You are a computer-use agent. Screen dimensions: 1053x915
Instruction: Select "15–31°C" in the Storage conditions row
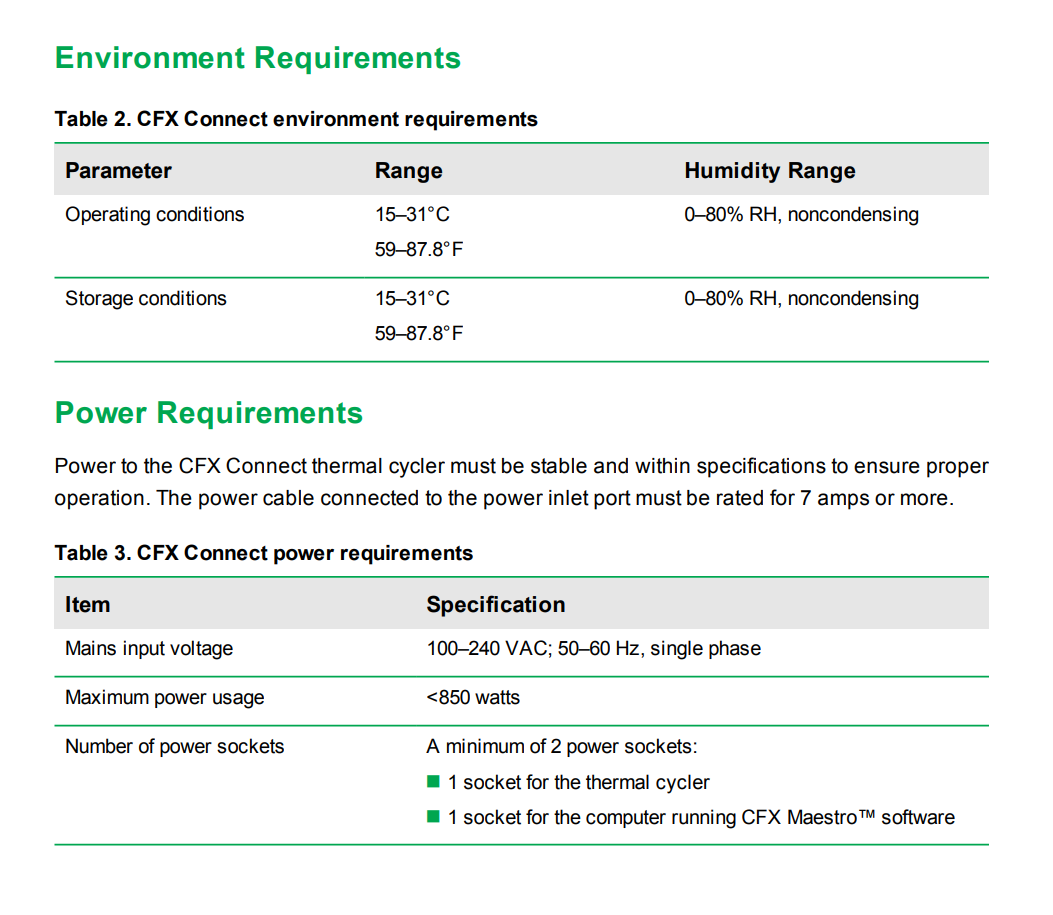412,298
